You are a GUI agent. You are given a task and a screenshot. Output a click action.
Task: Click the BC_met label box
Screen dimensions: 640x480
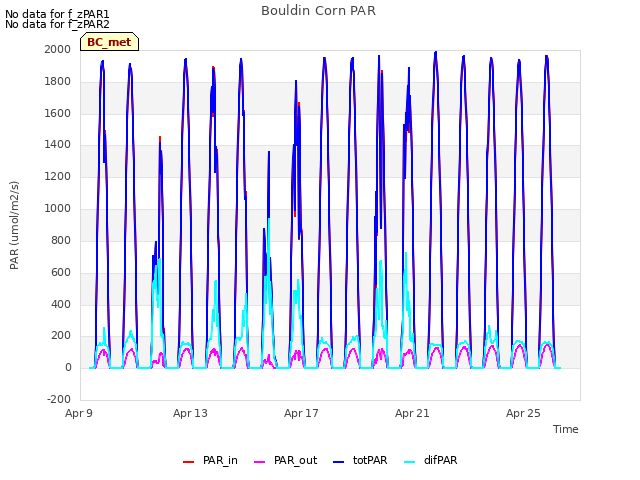[x=109, y=42]
